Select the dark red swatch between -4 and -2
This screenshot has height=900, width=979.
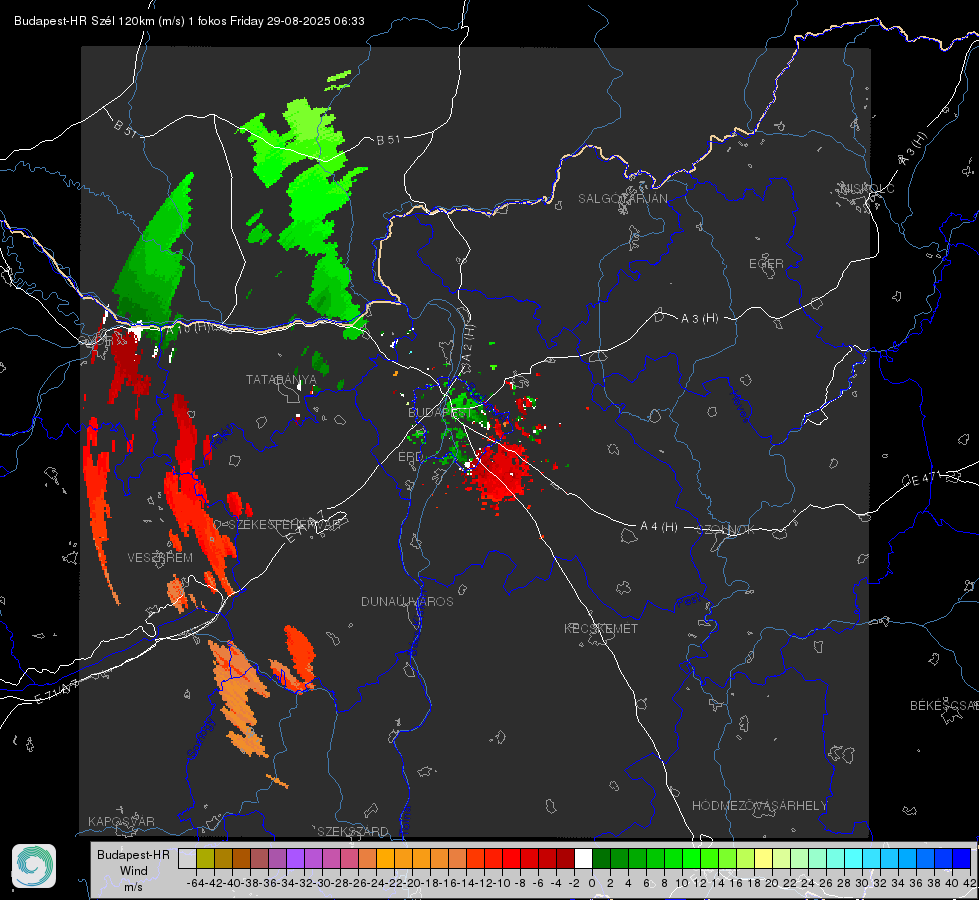[x=565, y=858]
